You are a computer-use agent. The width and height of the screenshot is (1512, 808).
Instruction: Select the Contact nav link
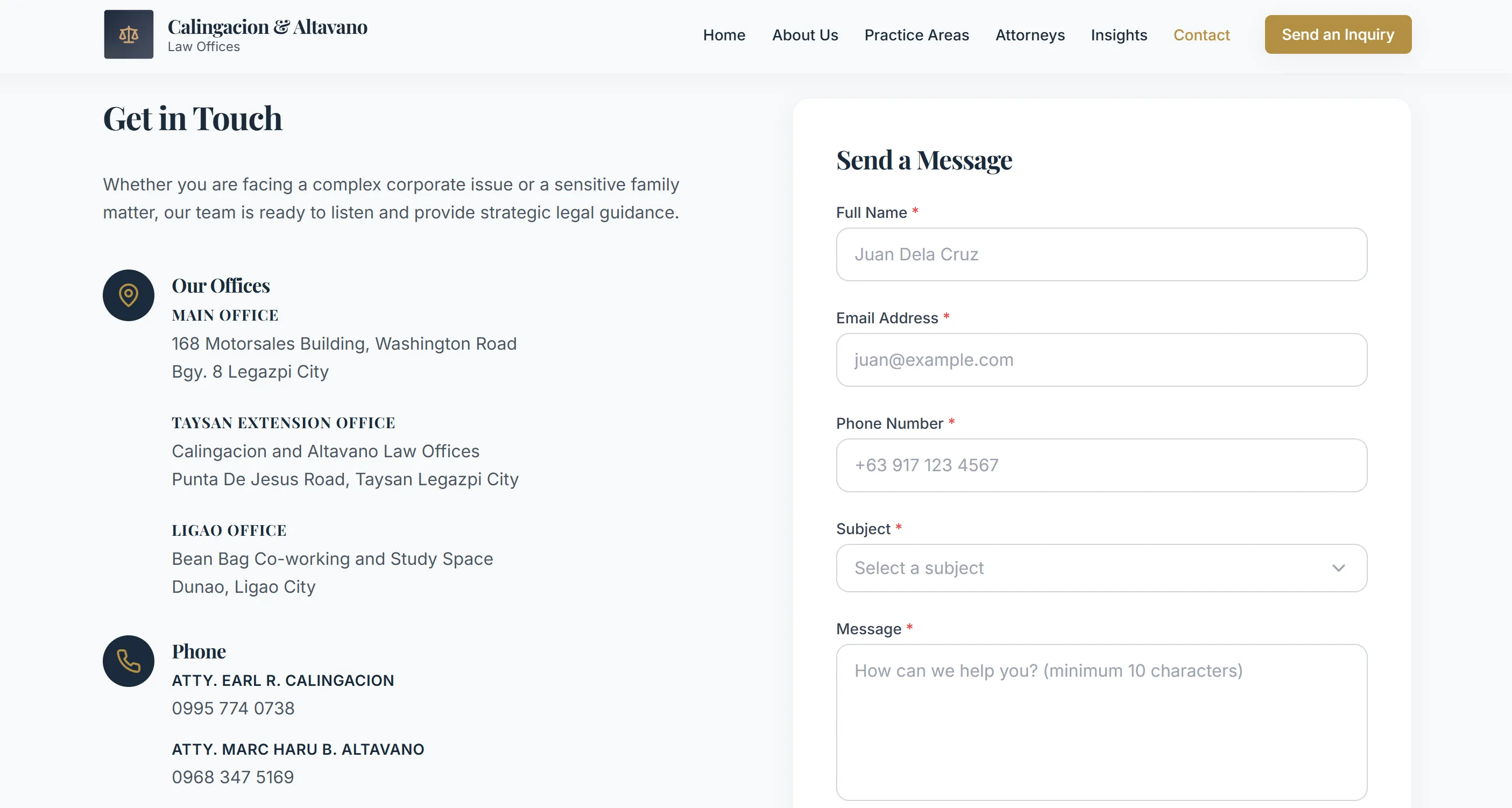coord(1201,35)
